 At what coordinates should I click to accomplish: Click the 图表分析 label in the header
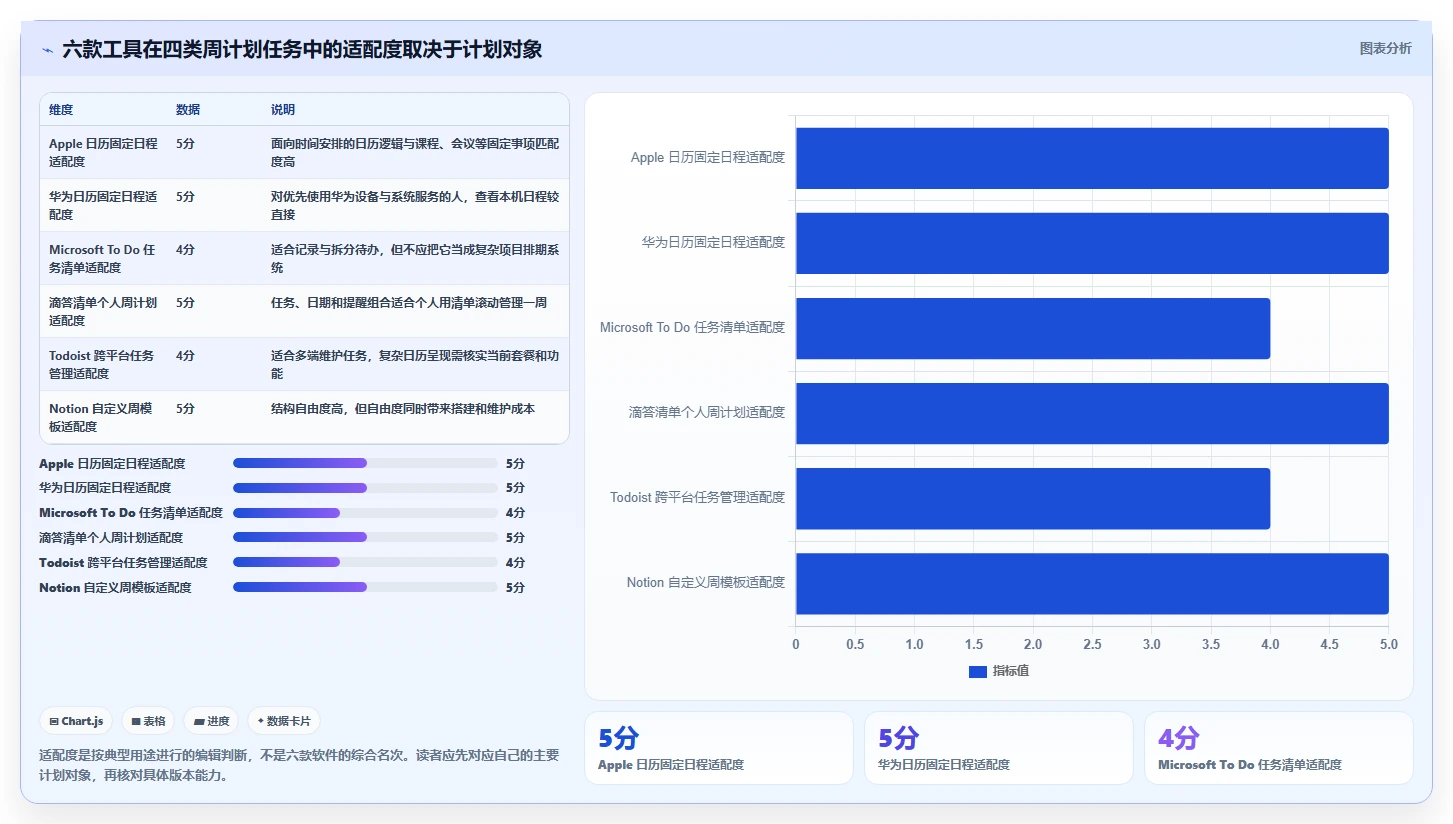point(1385,48)
